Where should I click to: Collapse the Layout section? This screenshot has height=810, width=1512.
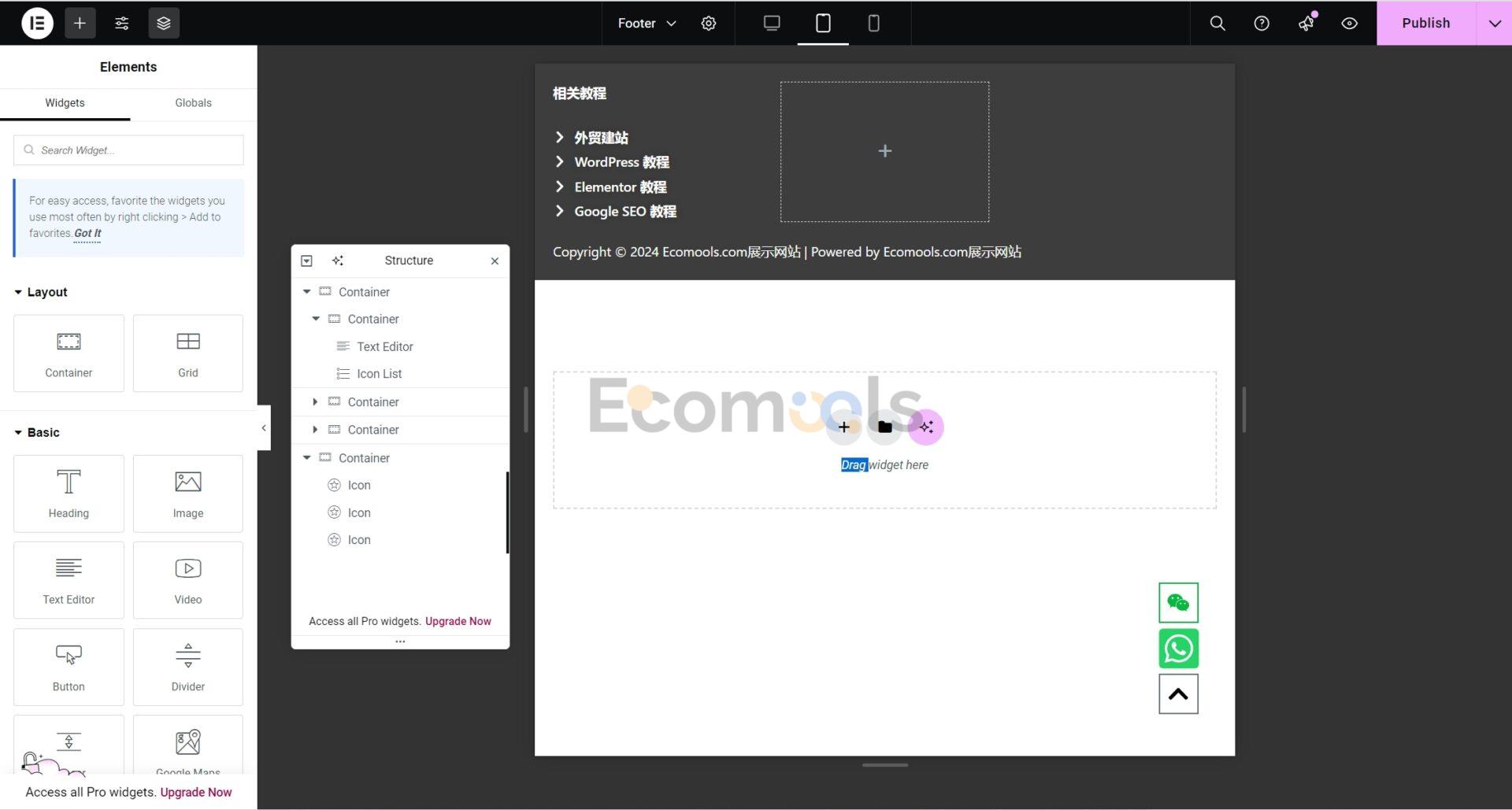[x=41, y=292]
